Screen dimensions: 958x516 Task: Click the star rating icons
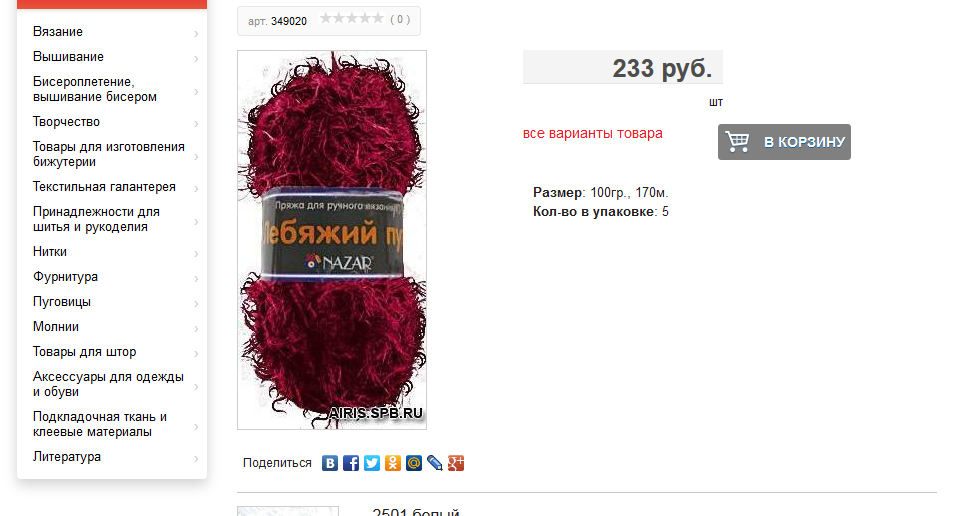pos(352,19)
